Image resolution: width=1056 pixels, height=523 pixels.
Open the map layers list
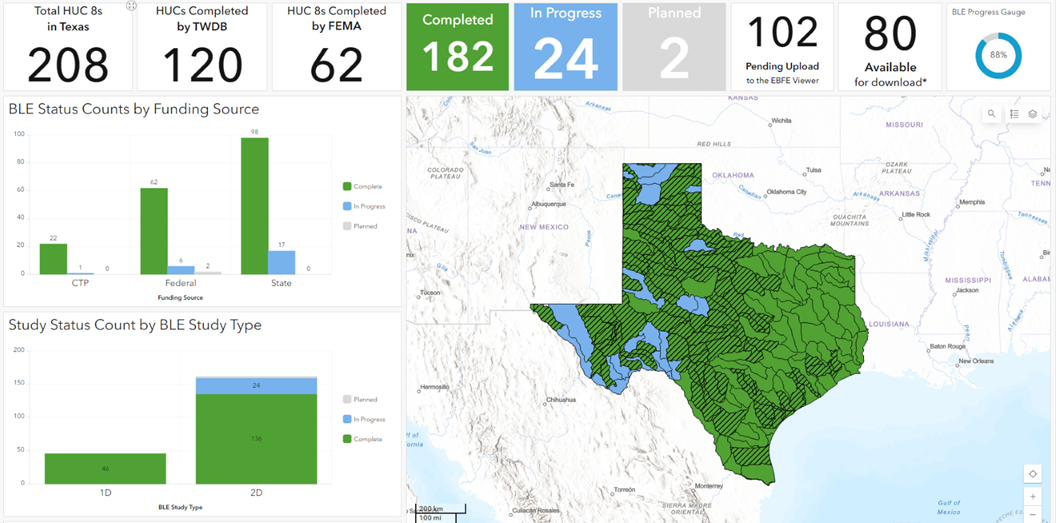pyautogui.click(x=1033, y=114)
